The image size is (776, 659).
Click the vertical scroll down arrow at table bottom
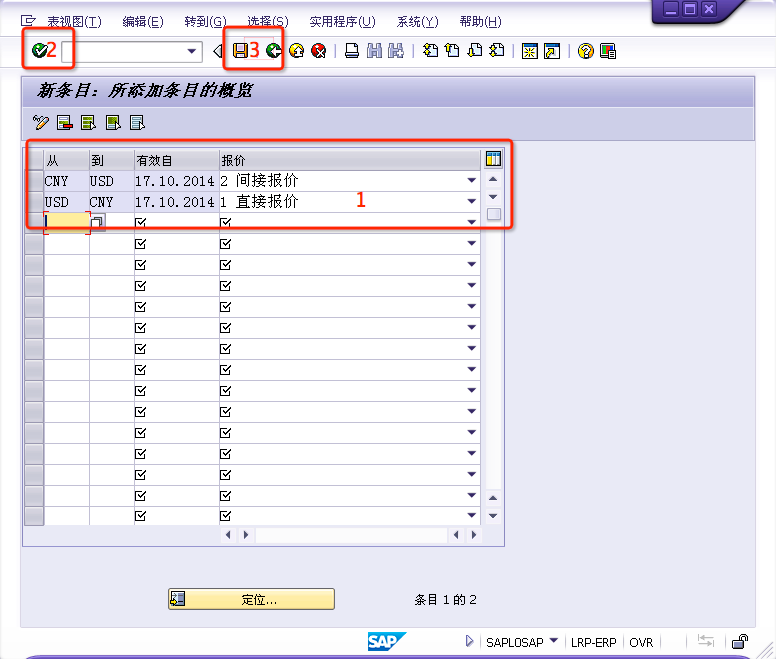[493, 516]
